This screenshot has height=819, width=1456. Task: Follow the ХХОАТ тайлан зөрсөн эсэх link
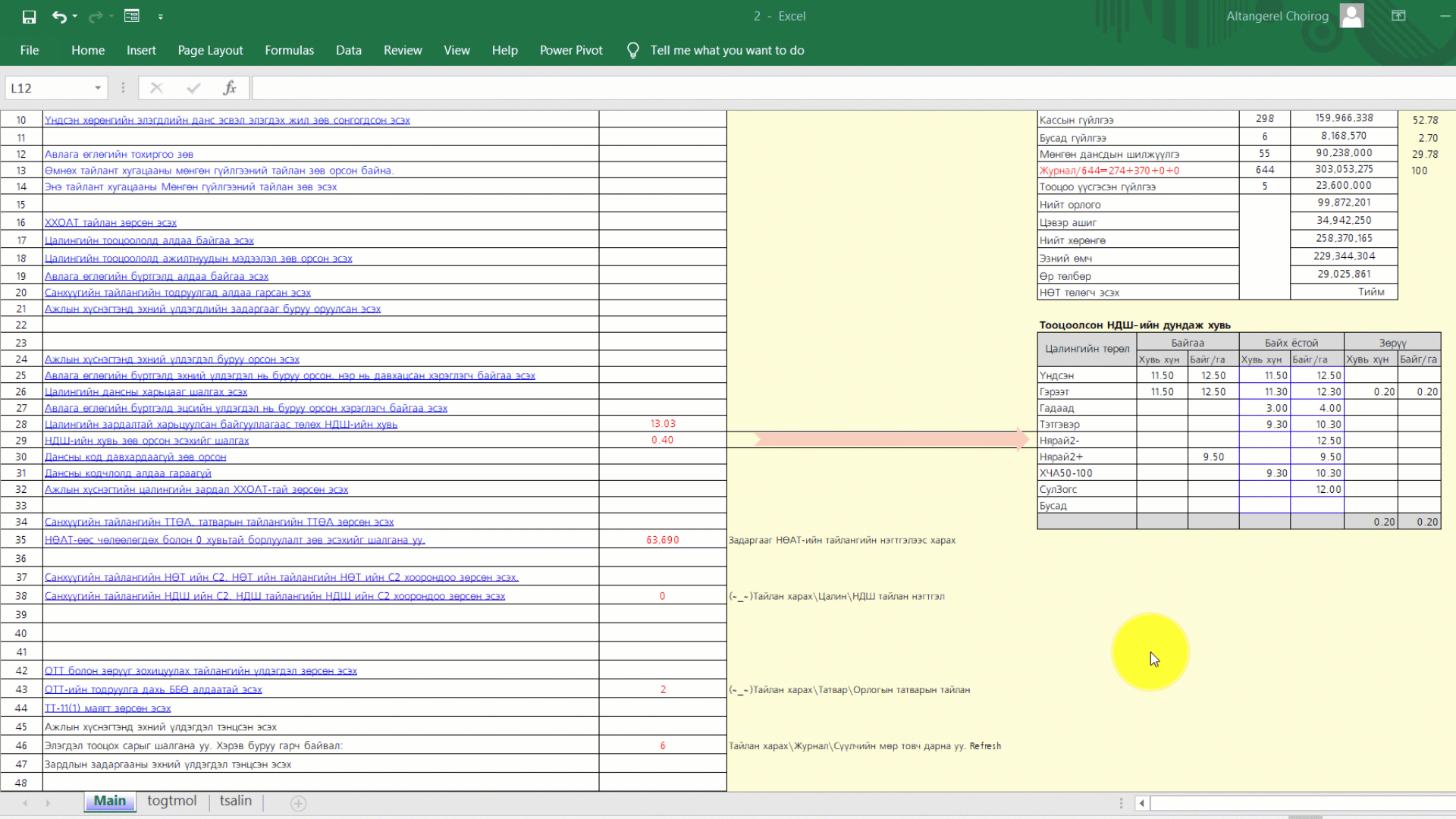click(x=111, y=223)
